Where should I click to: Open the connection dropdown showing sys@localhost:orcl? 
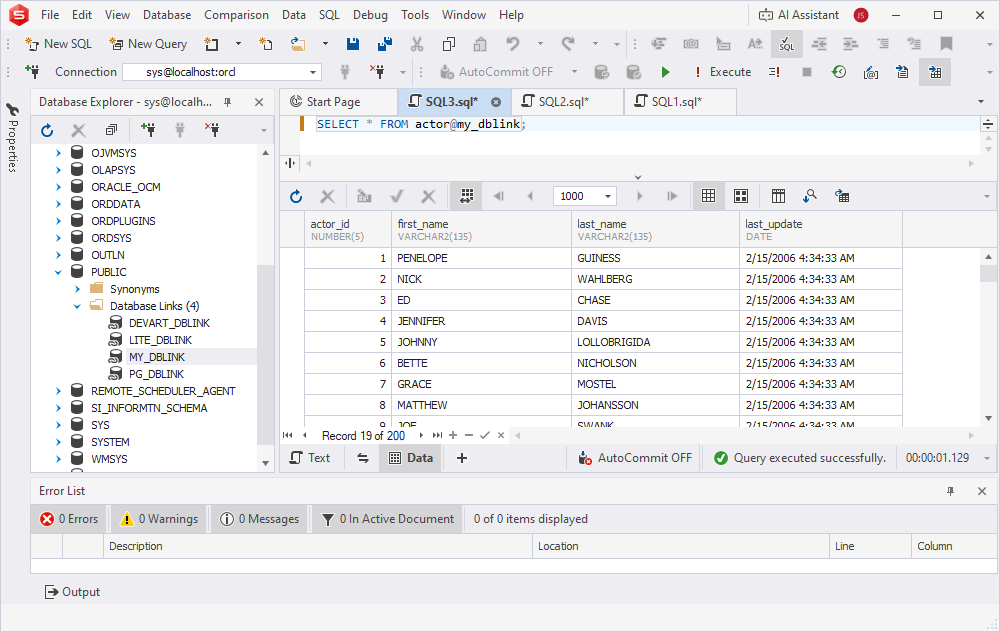tap(311, 71)
